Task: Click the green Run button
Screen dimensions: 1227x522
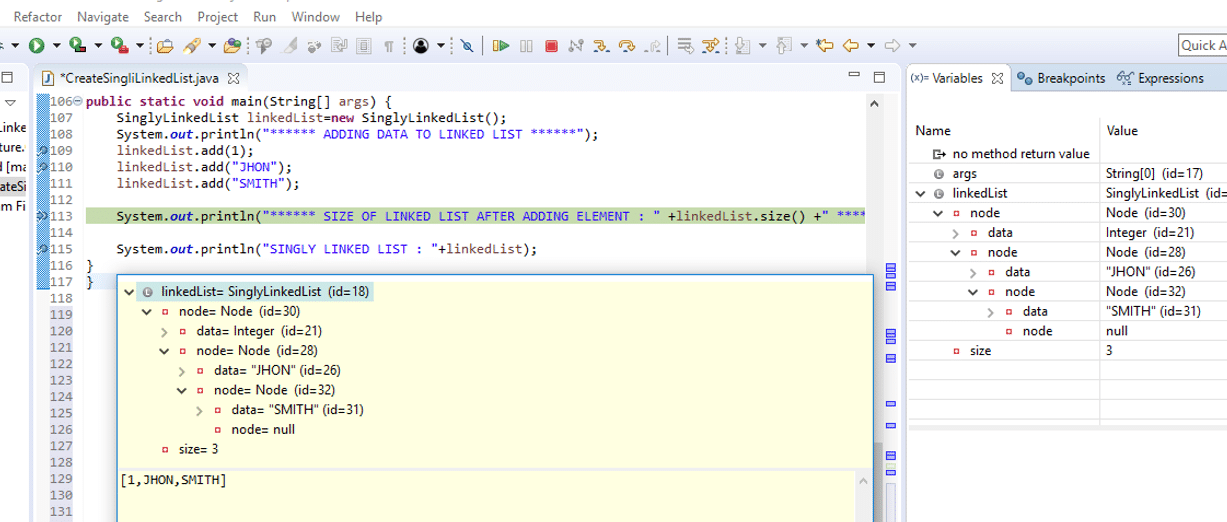Action: click(x=37, y=45)
